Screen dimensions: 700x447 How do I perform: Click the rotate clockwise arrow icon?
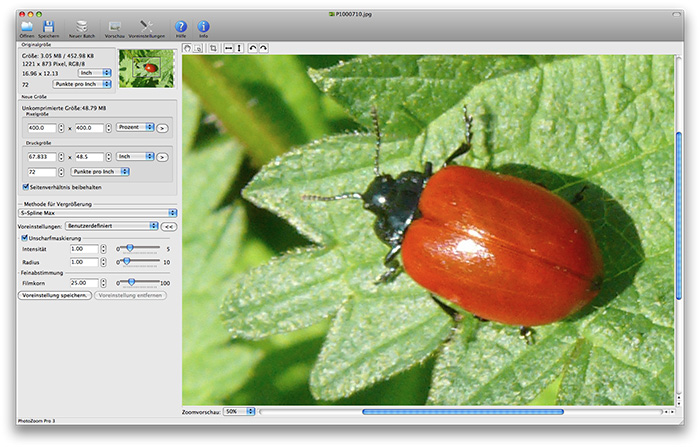(262, 48)
